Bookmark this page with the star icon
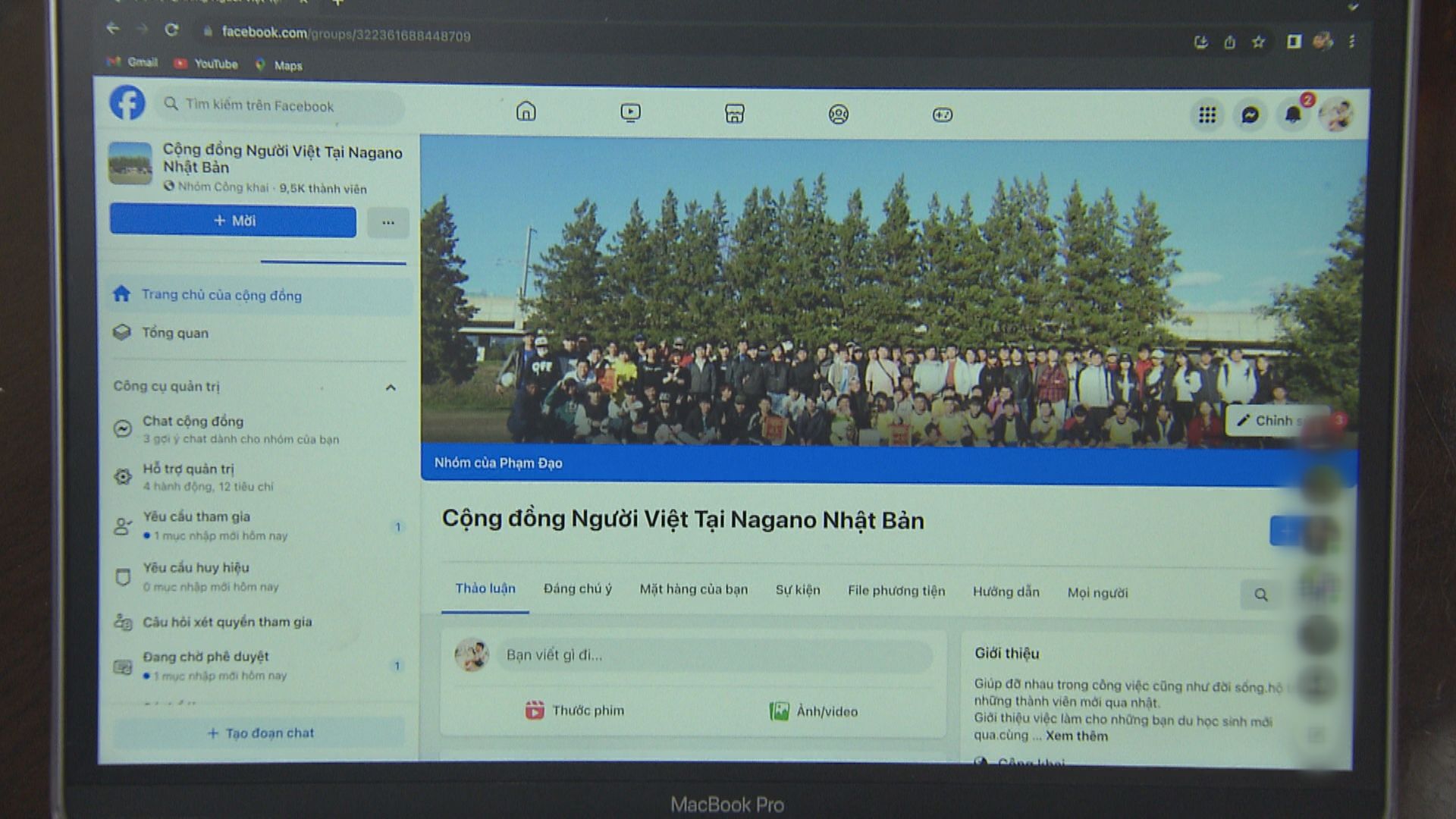 (x=1259, y=42)
